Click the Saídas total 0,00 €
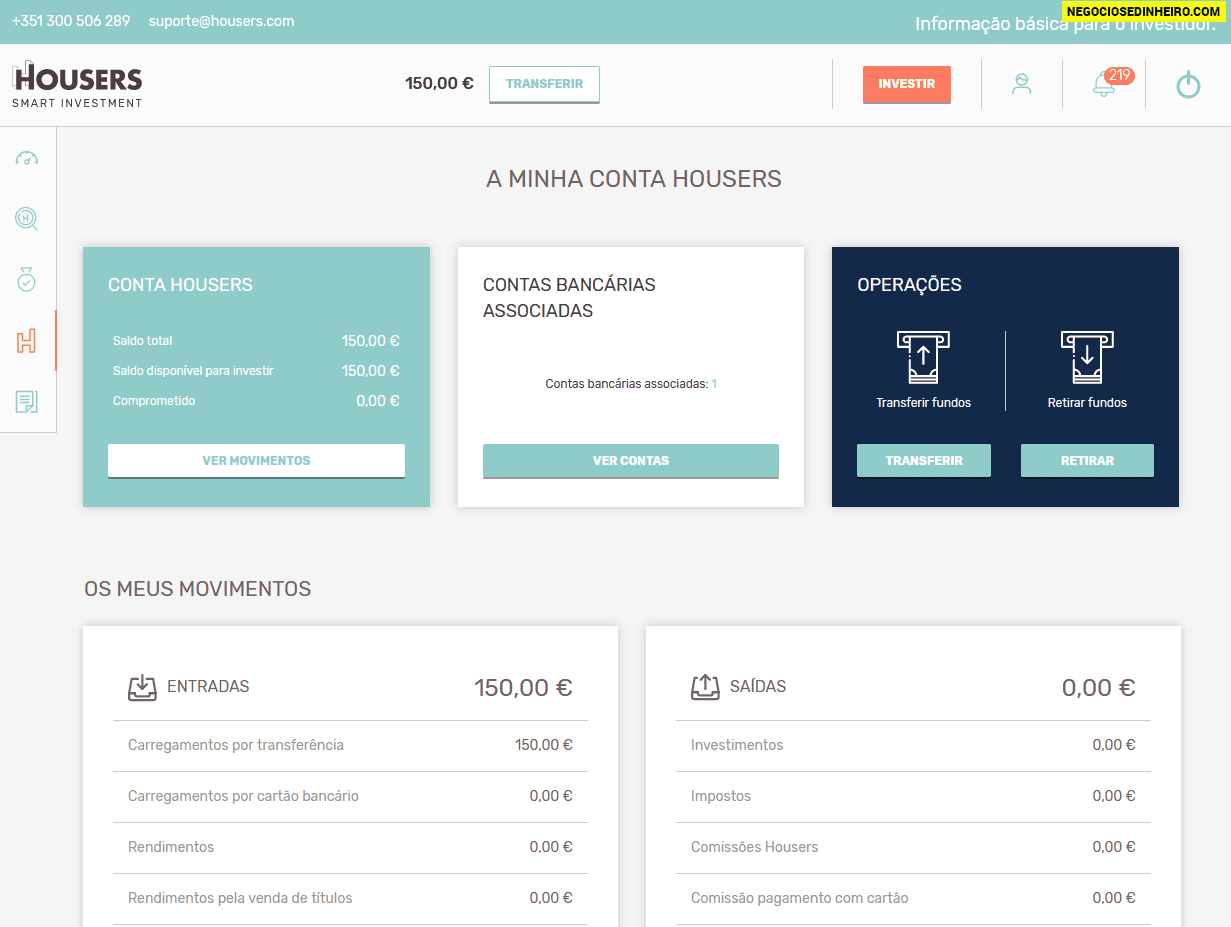 (x=1098, y=688)
